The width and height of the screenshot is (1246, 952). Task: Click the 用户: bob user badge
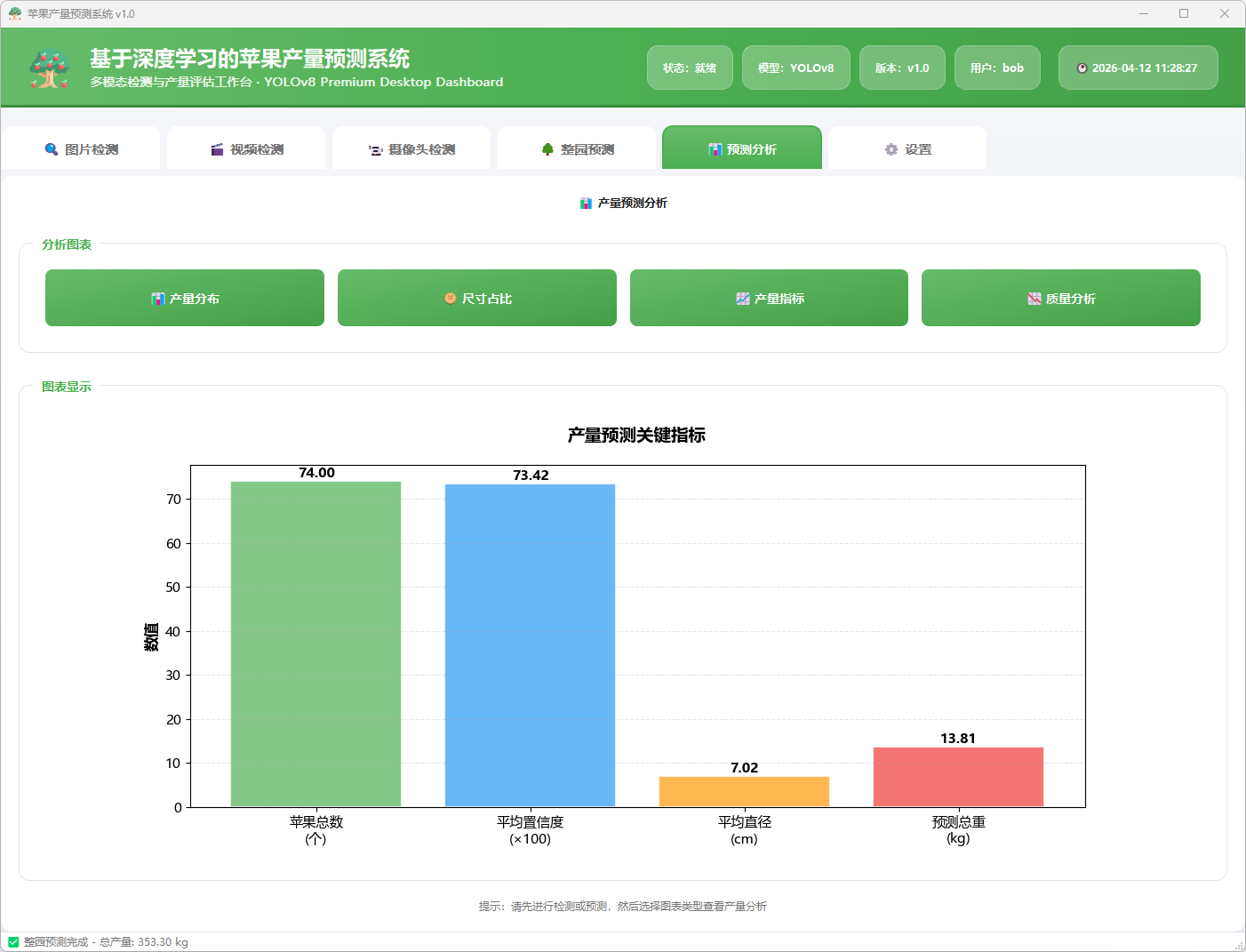tap(997, 68)
